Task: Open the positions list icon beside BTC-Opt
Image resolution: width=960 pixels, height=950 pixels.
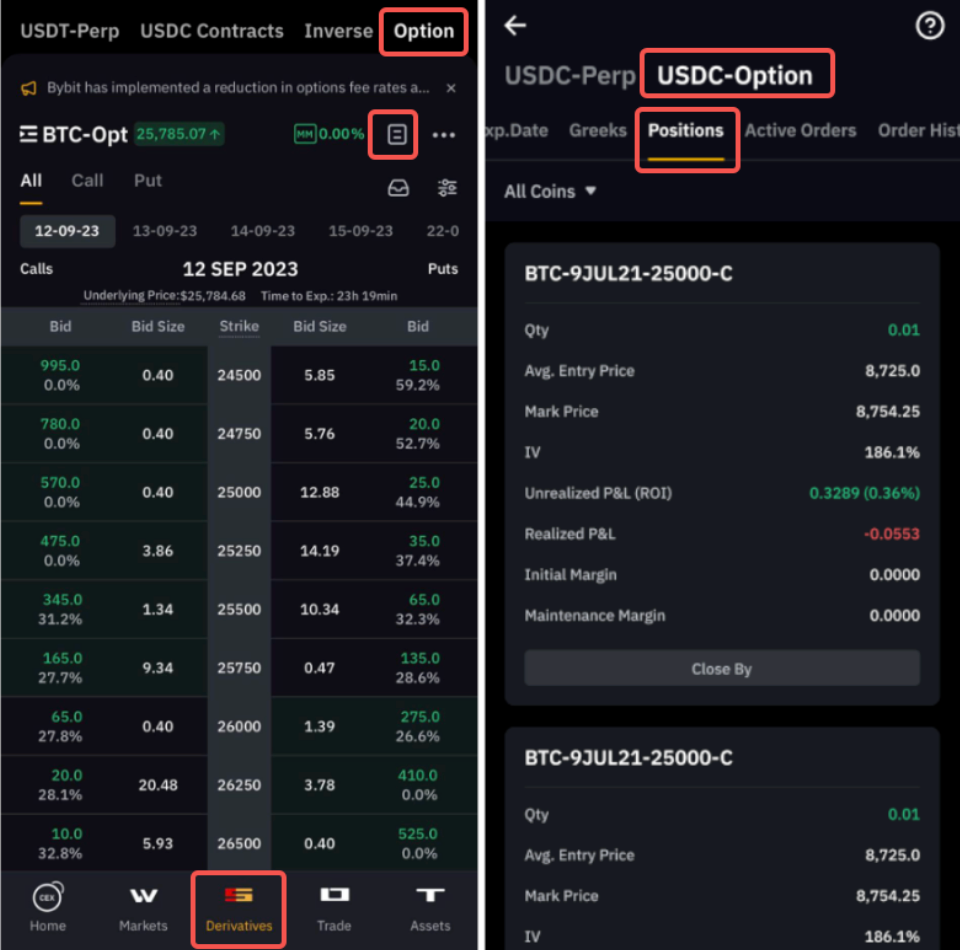Action: 397,134
